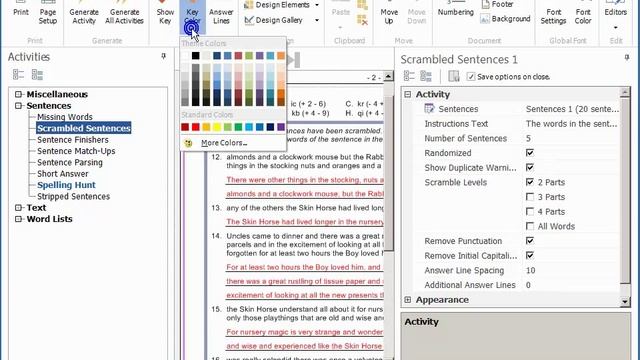Viewport: 640px width, 360px height.
Task: Pick the black theme color swatch
Action: pos(196,56)
